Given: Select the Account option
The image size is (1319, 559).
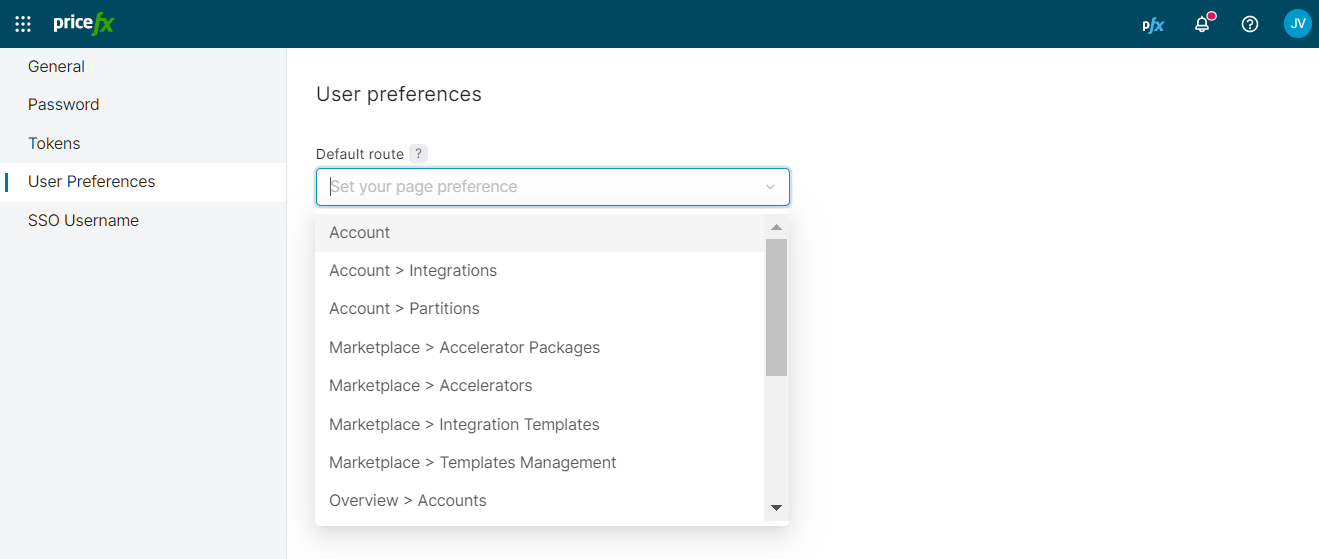Looking at the screenshot, I should click(x=360, y=233).
